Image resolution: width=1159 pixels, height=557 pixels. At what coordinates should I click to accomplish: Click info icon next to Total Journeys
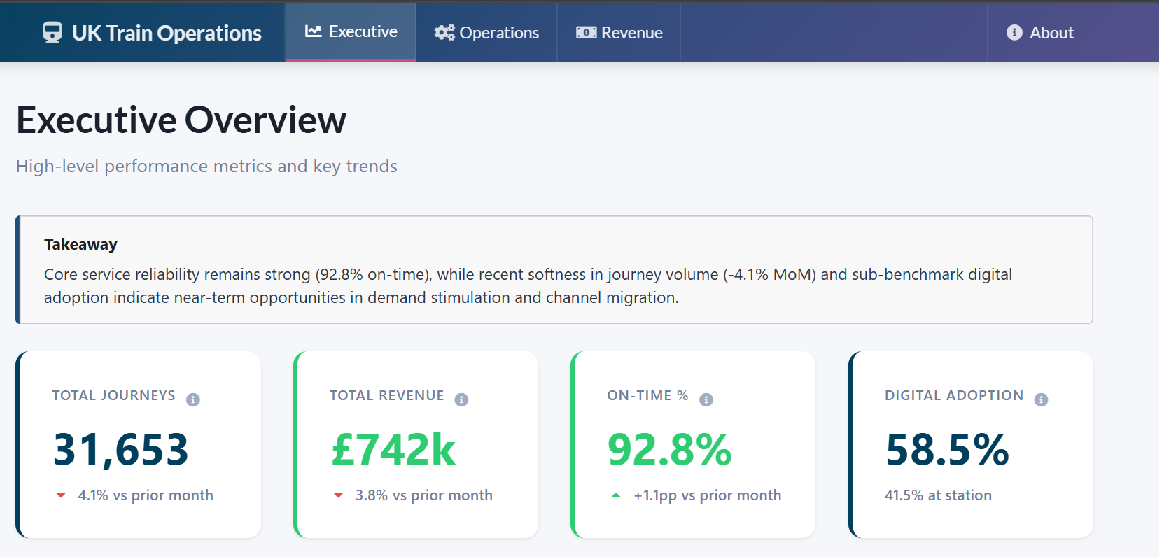tap(193, 400)
